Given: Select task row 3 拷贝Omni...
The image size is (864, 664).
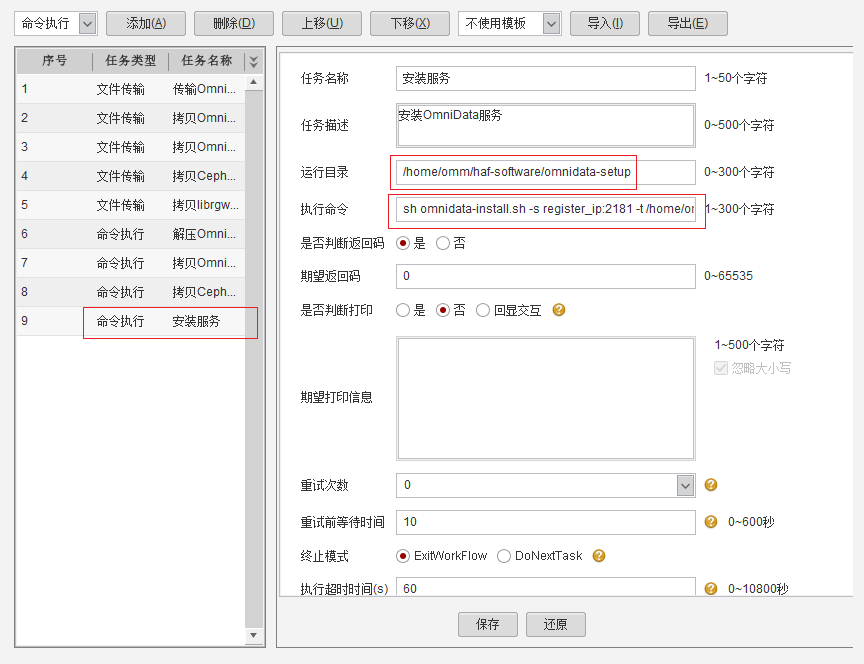Looking at the screenshot, I should [131, 147].
